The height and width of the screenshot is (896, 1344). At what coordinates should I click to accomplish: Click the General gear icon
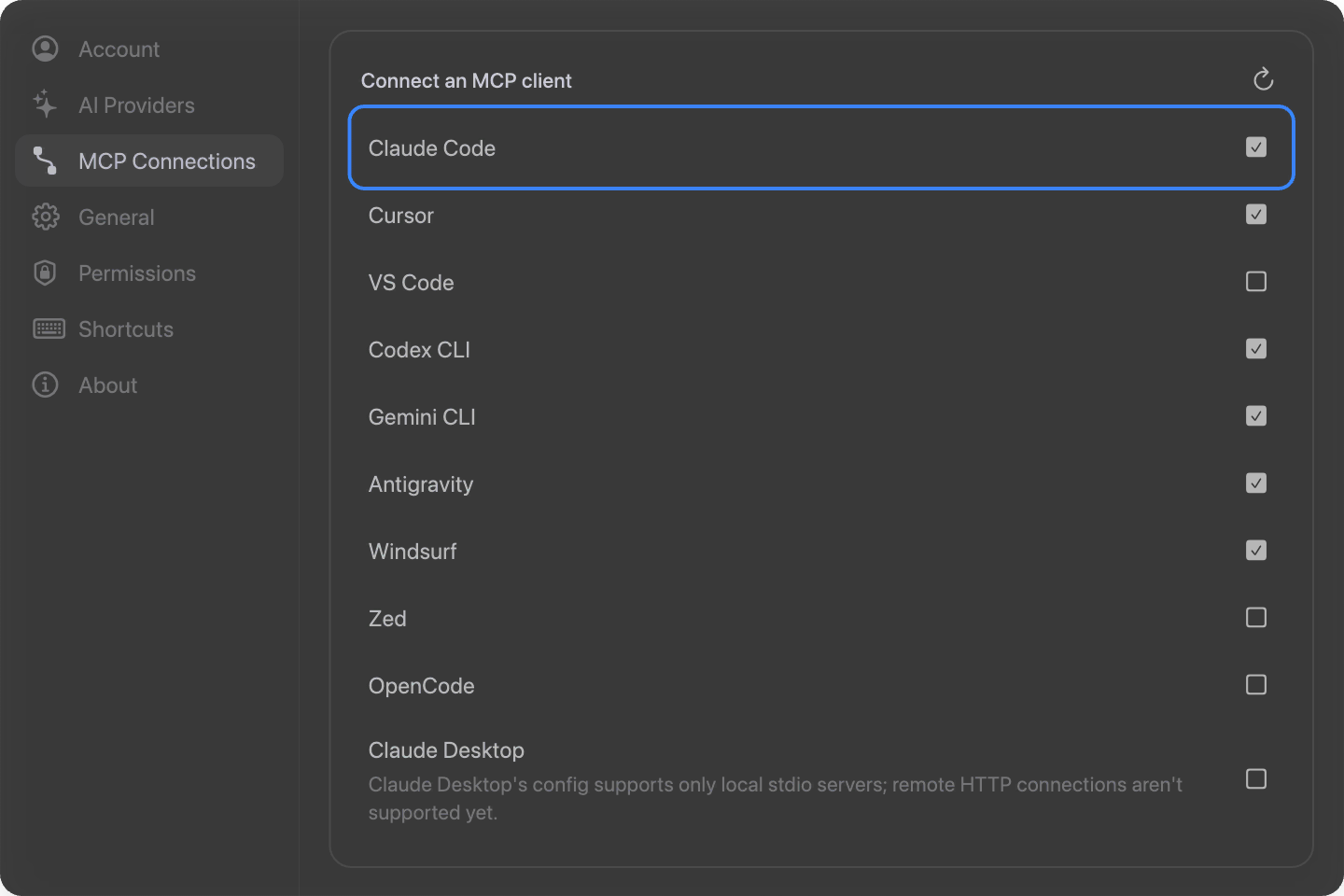[x=45, y=217]
